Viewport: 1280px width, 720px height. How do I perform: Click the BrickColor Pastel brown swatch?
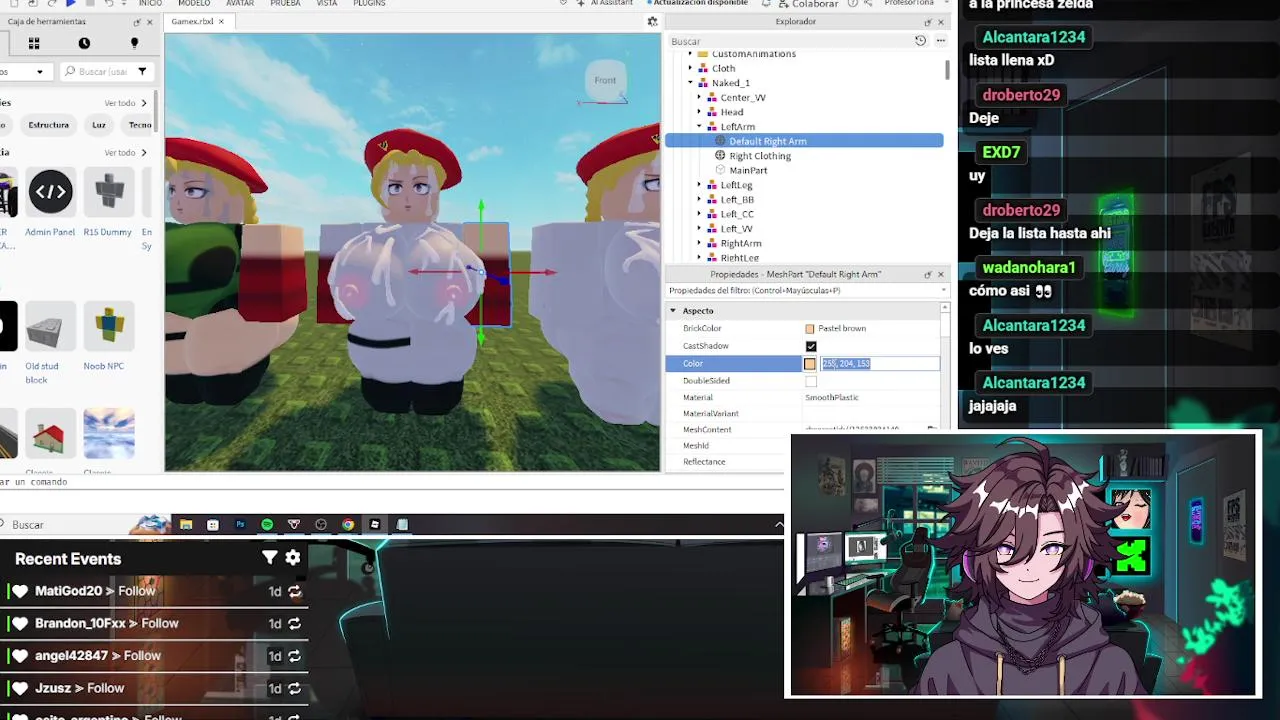click(810, 329)
